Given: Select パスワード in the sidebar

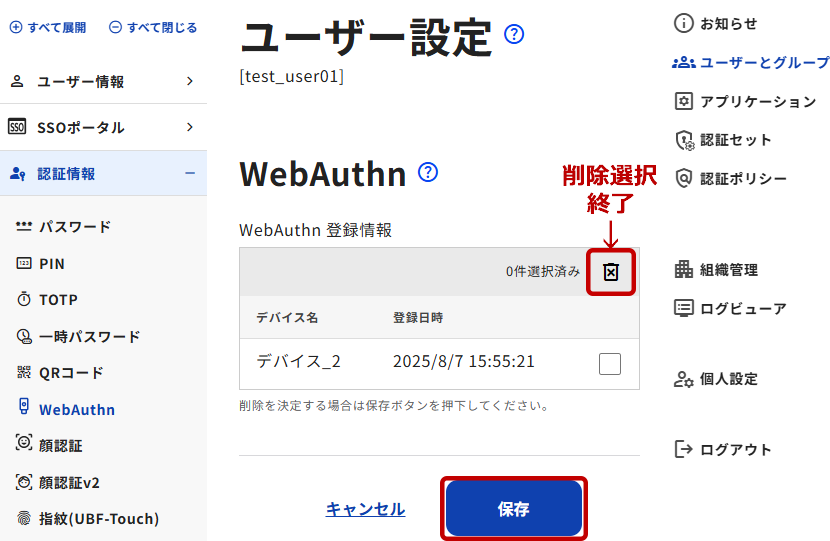Looking at the screenshot, I should click(x=74, y=227).
